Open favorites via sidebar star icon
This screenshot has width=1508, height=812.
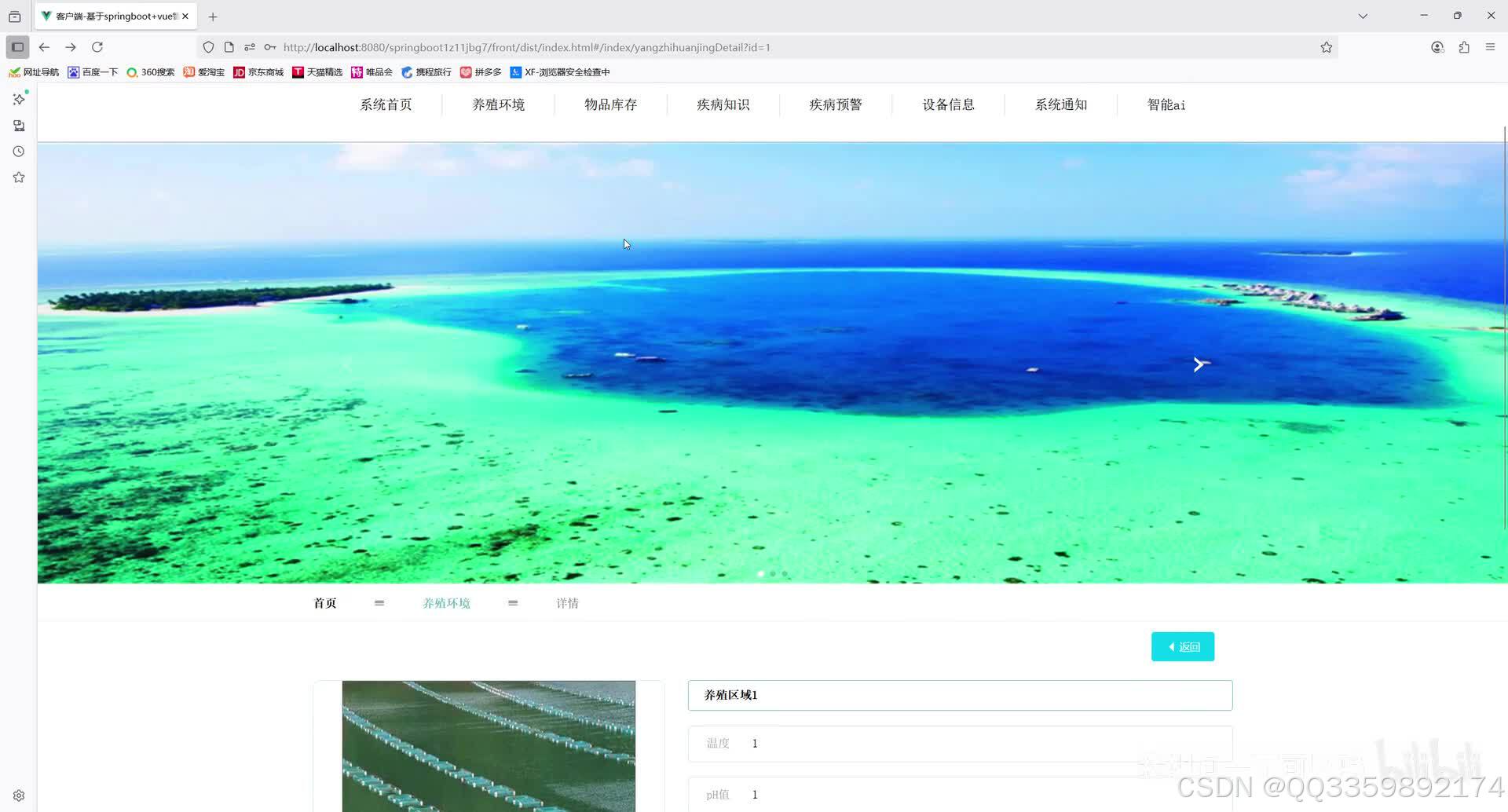19,177
